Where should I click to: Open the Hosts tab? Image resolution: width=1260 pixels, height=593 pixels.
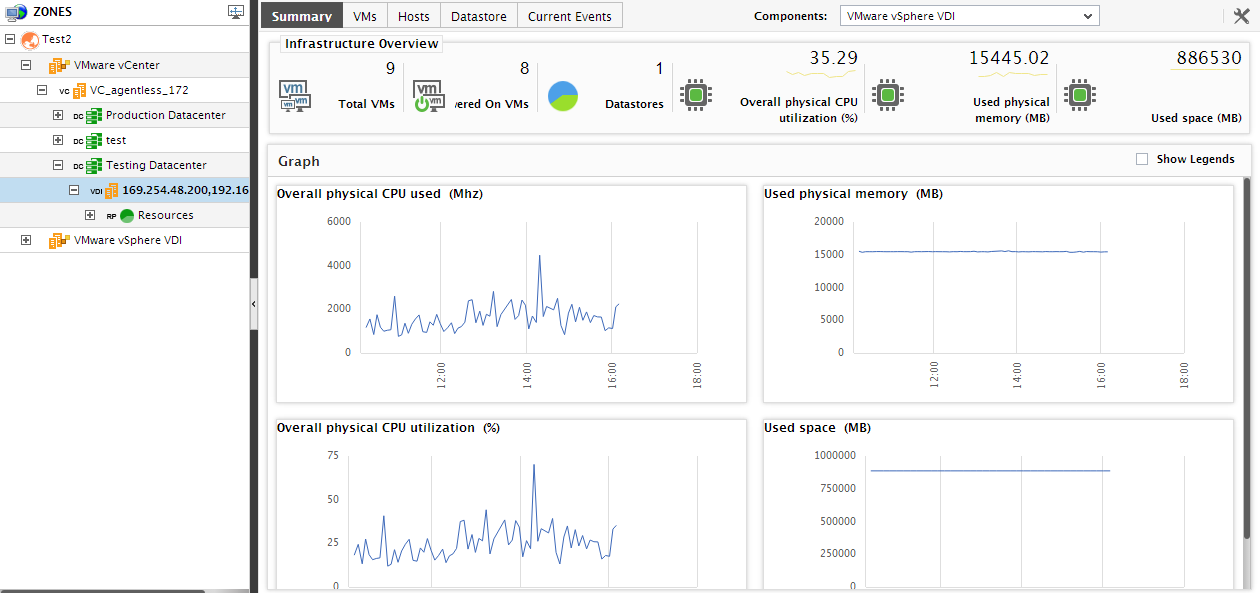pos(414,16)
